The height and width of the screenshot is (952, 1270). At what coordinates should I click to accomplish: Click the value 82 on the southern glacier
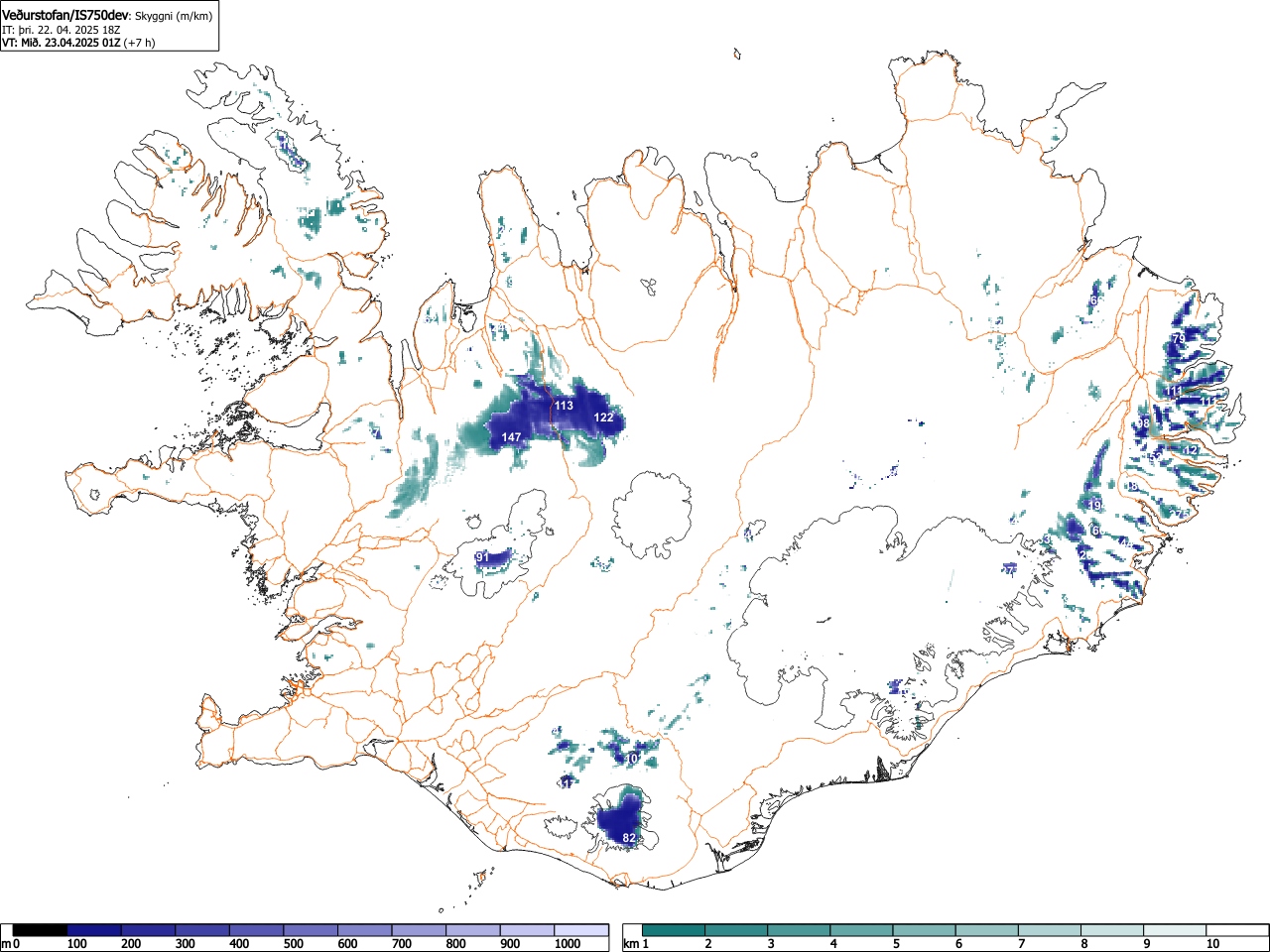[x=629, y=838]
